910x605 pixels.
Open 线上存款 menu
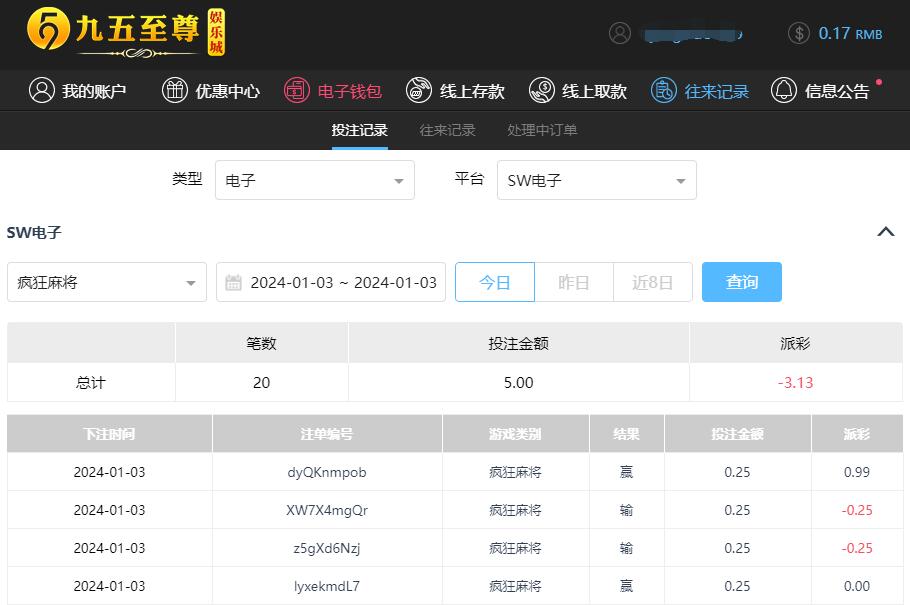[456, 91]
